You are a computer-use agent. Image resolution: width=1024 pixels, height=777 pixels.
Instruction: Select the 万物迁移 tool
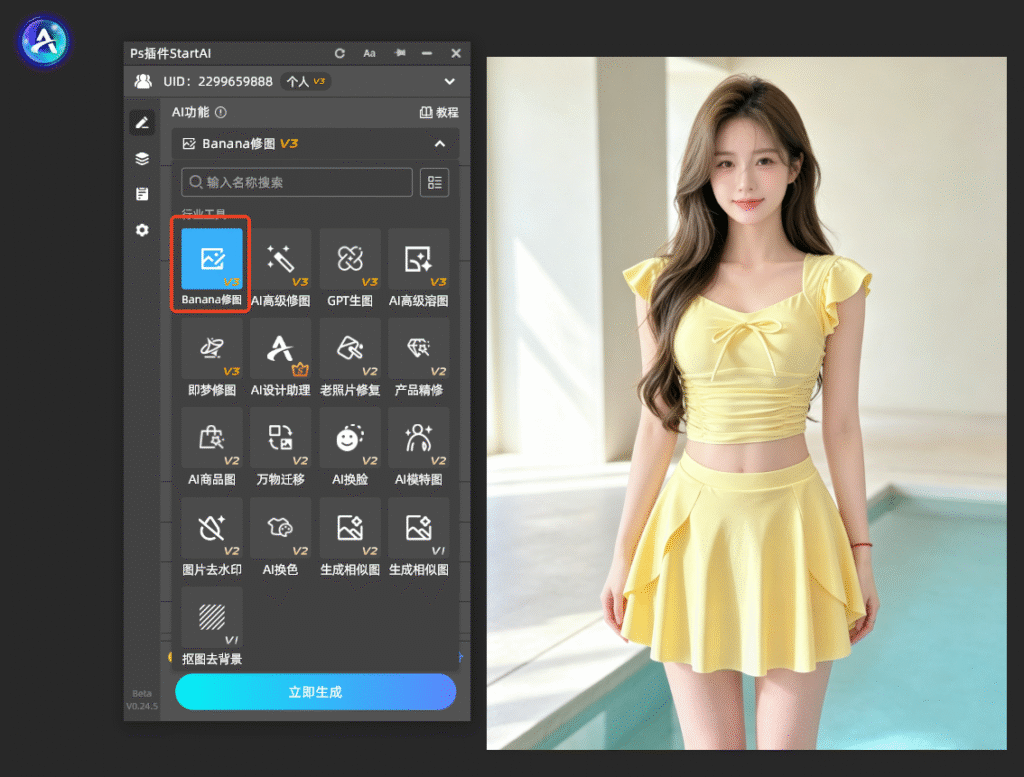coord(281,437)
